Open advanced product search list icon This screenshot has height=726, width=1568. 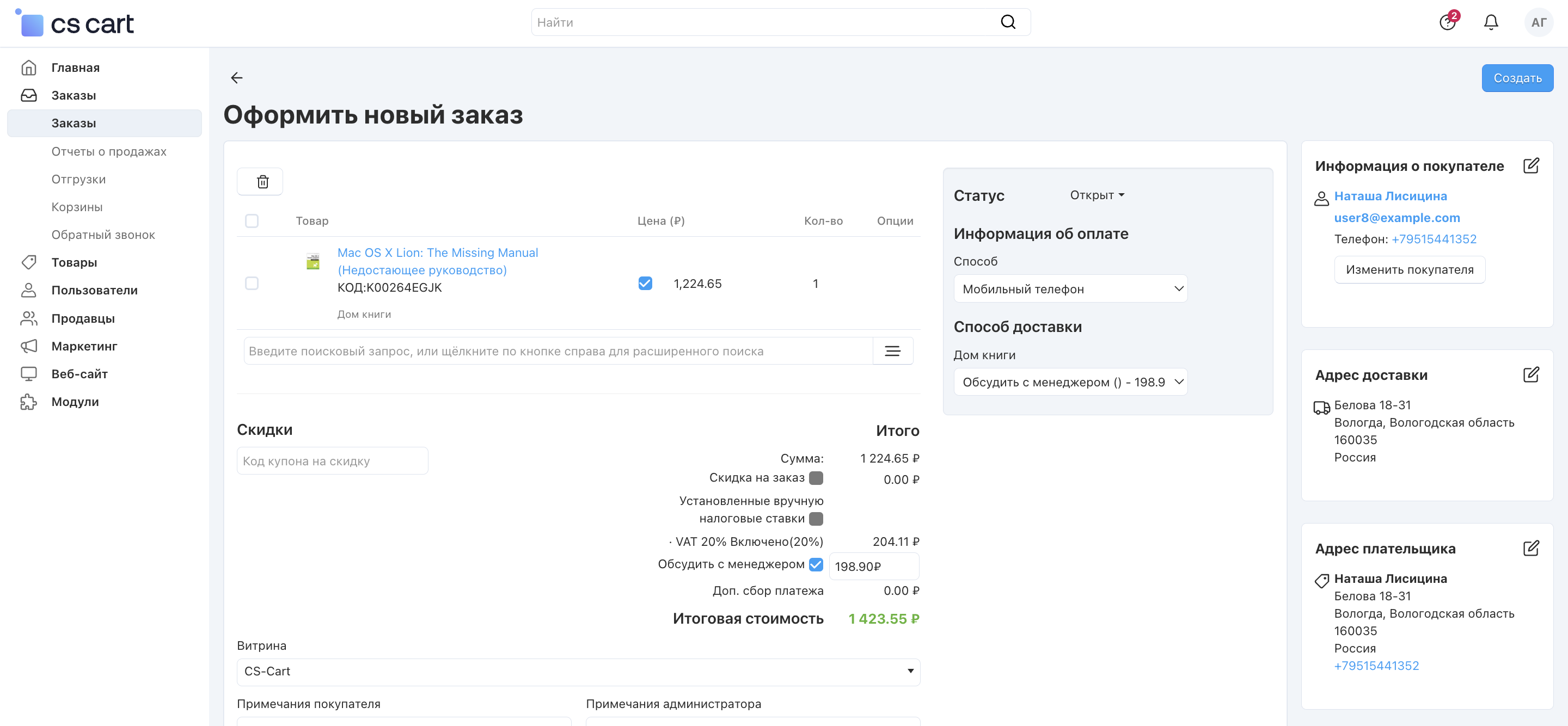click(892, 351)
